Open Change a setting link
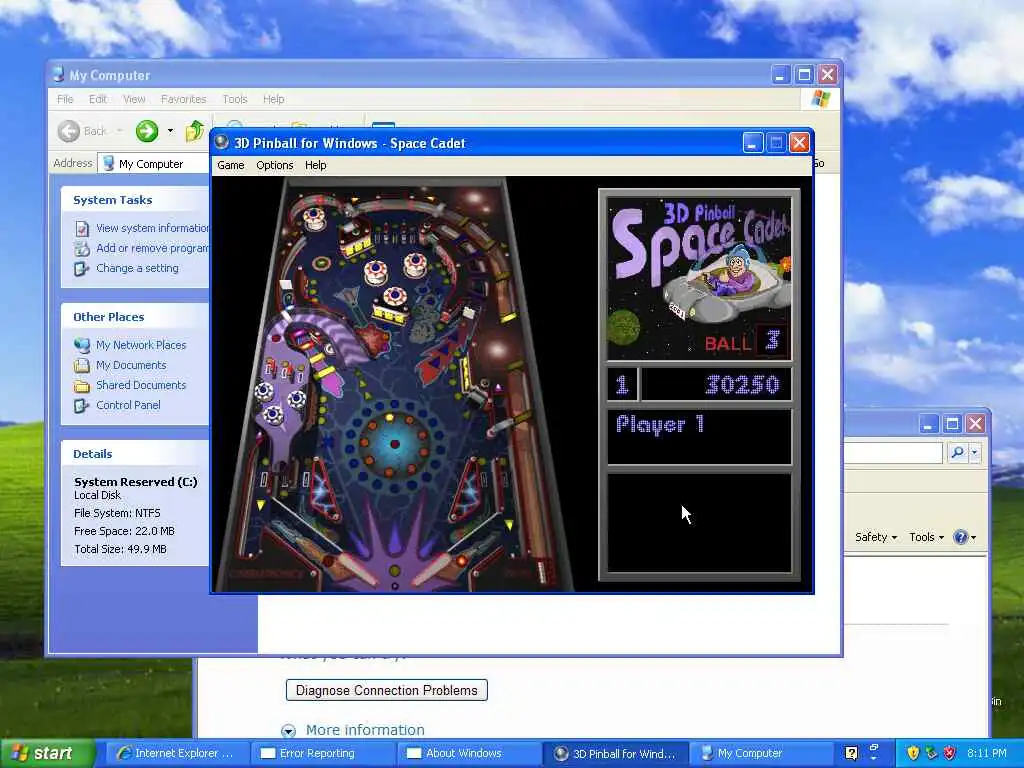Viewport: 1024px width, 768px height. [x=137, y=268]
